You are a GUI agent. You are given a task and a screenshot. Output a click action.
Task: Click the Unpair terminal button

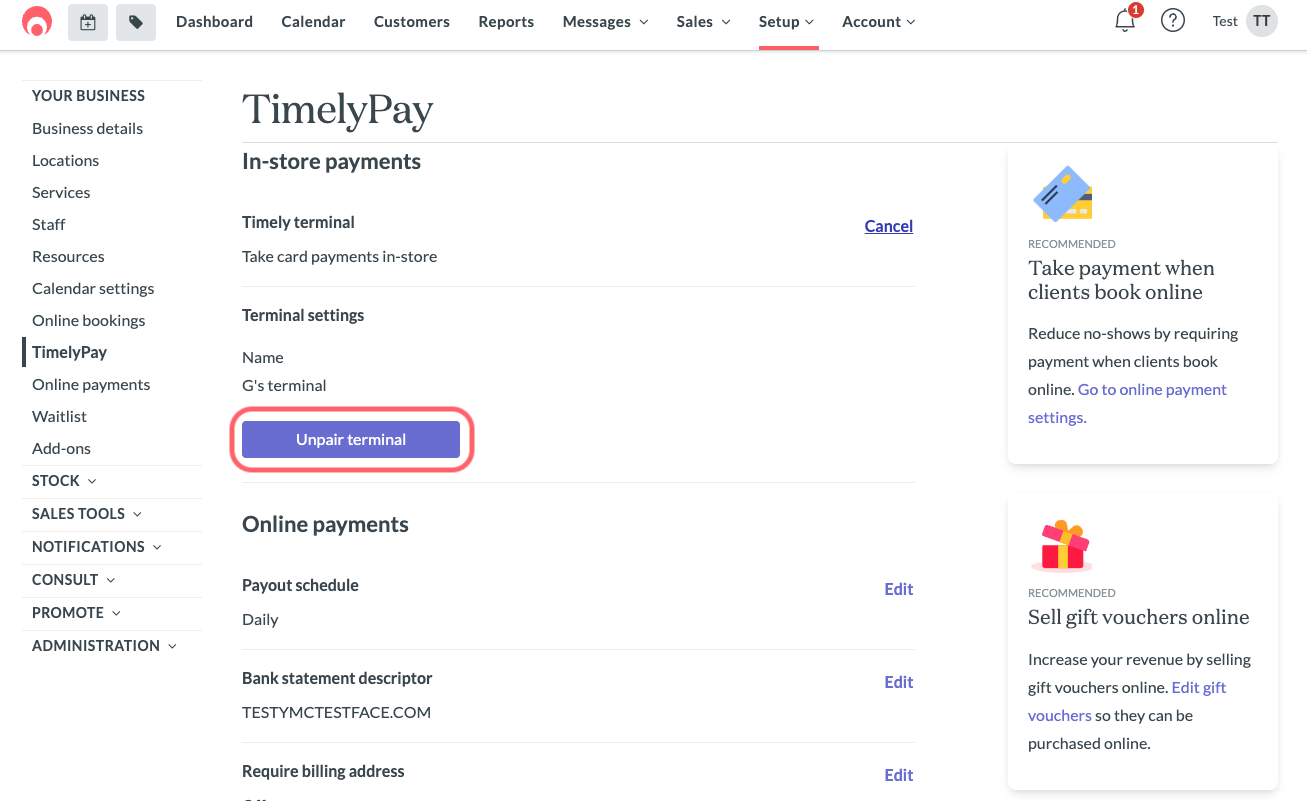pyautogui.click(x=351, y=439)
